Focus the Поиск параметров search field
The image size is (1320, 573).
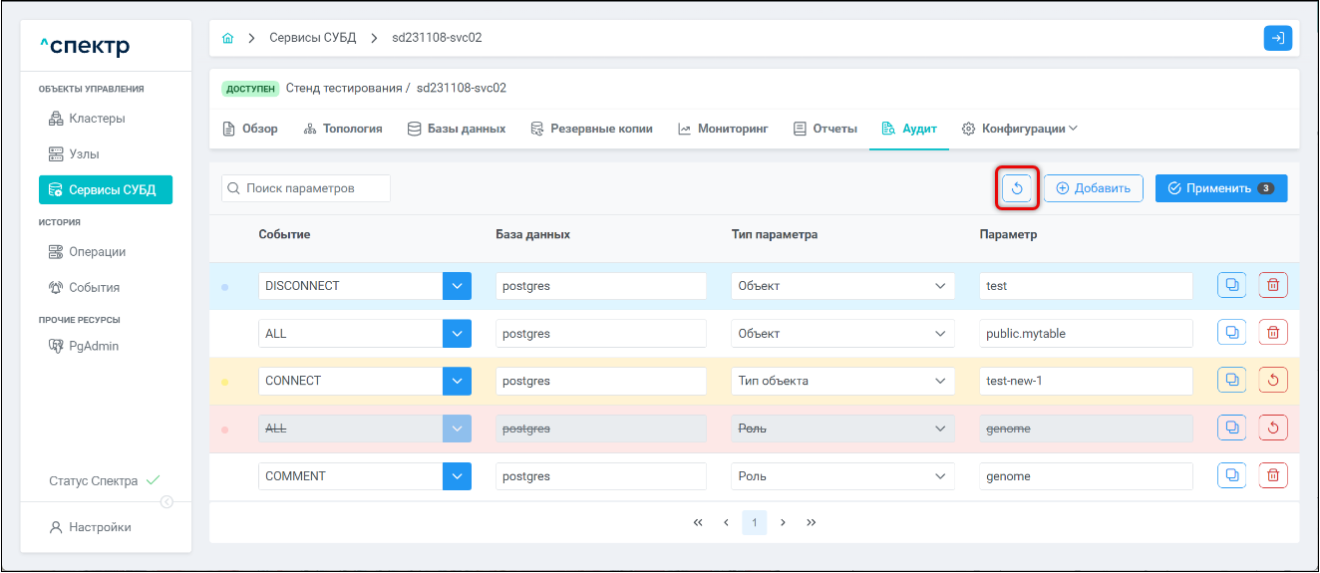306,188
